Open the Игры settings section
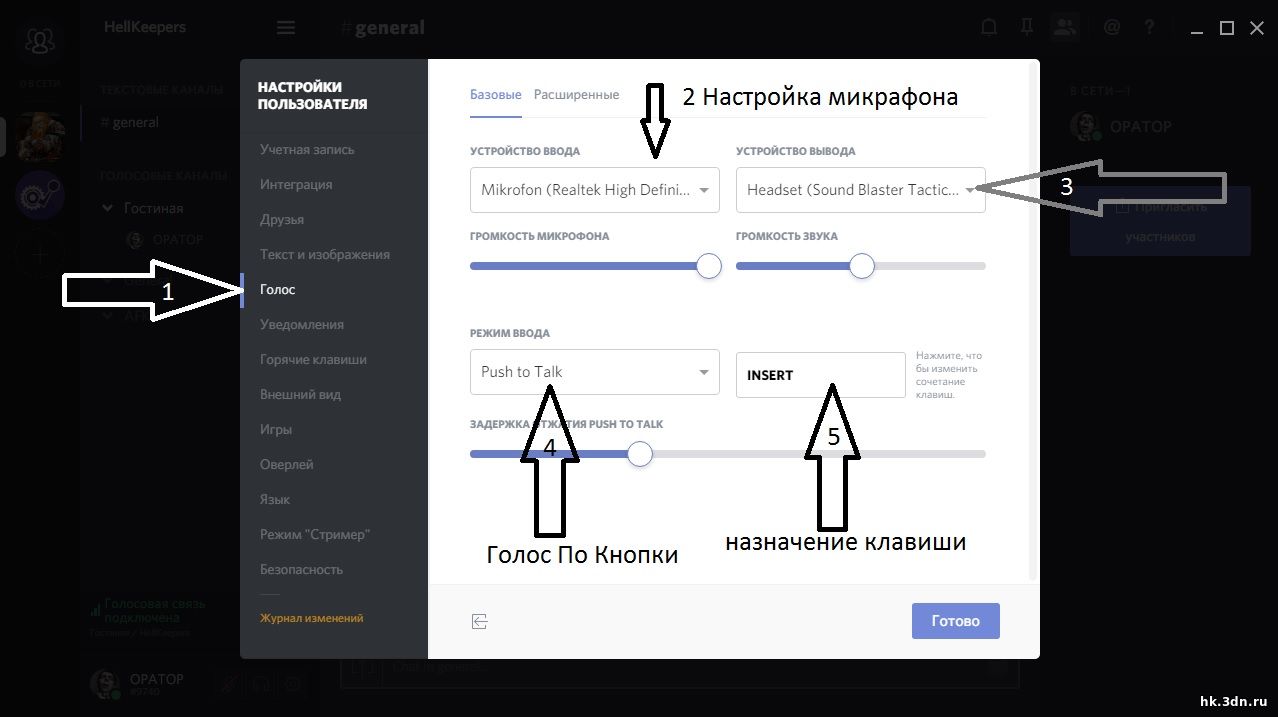This screenshot has width=1278, height=717. 276,430
